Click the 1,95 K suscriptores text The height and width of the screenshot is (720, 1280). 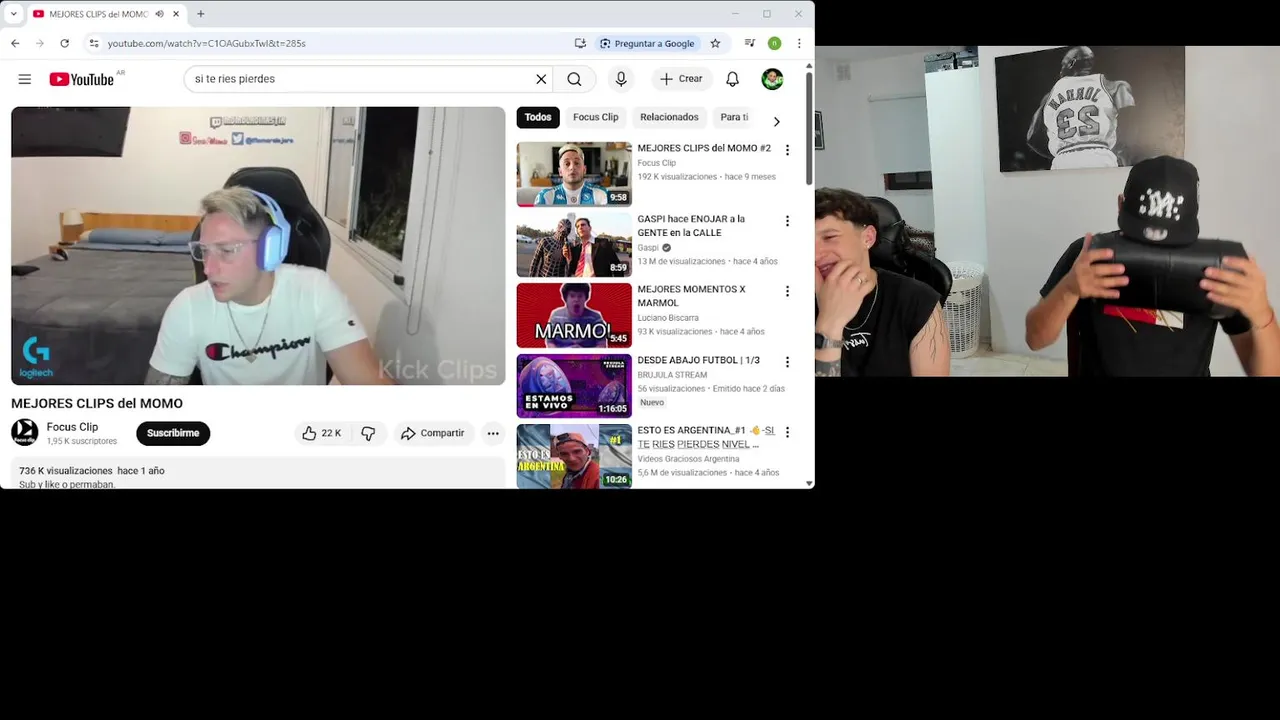[x=82, y=441]
